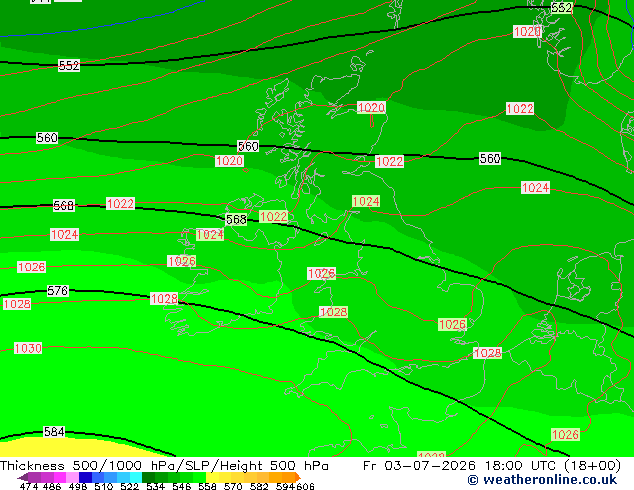634x490 pixels.
Task: Click the 560 height label over the North Sea
Action: click(490, 158)
